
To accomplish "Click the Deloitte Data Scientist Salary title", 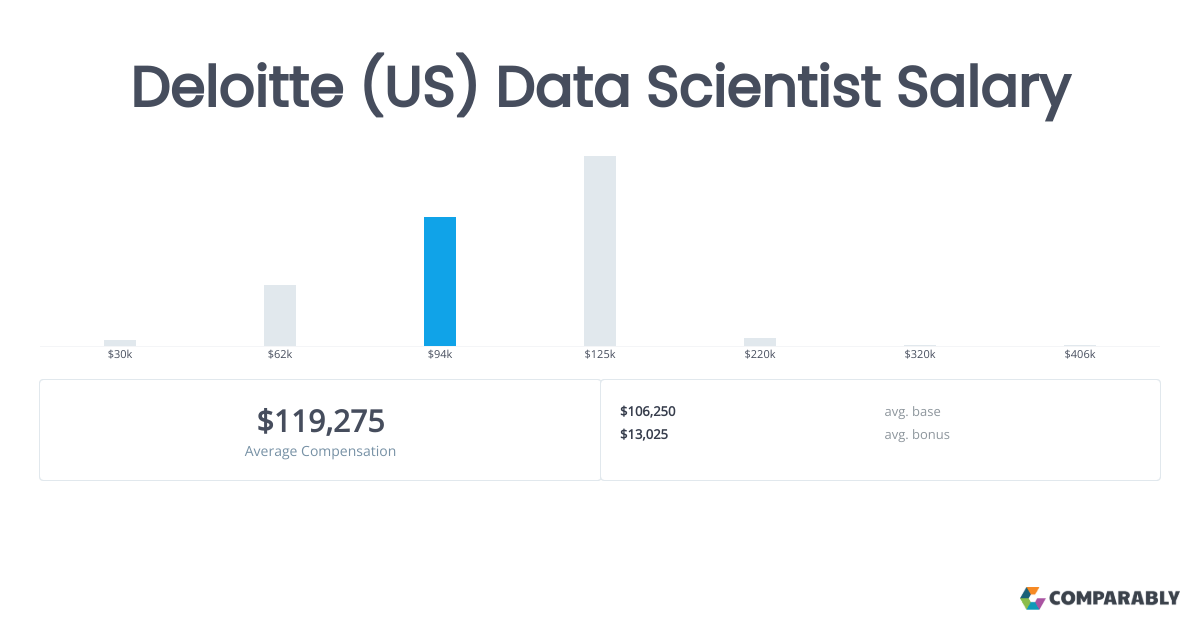I will (x=600, y=88).
